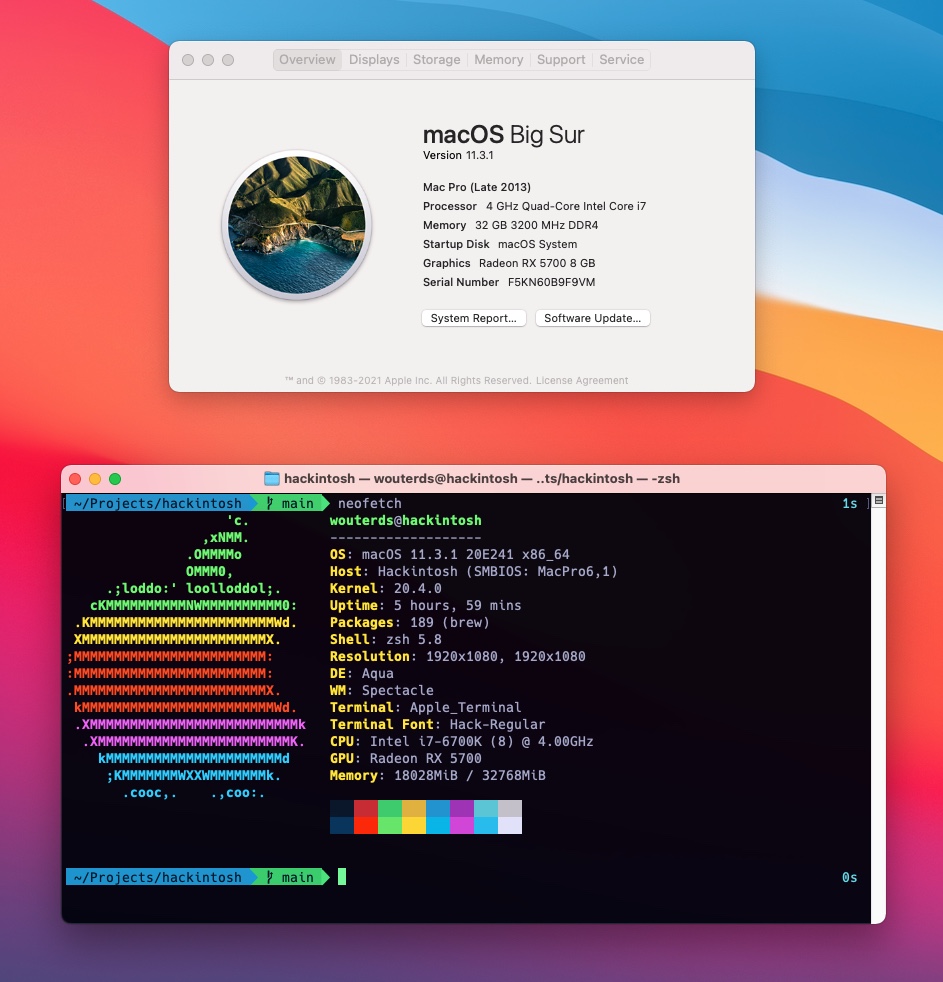
Task: Open the Storage tab
Action: (x=436, y=59)
